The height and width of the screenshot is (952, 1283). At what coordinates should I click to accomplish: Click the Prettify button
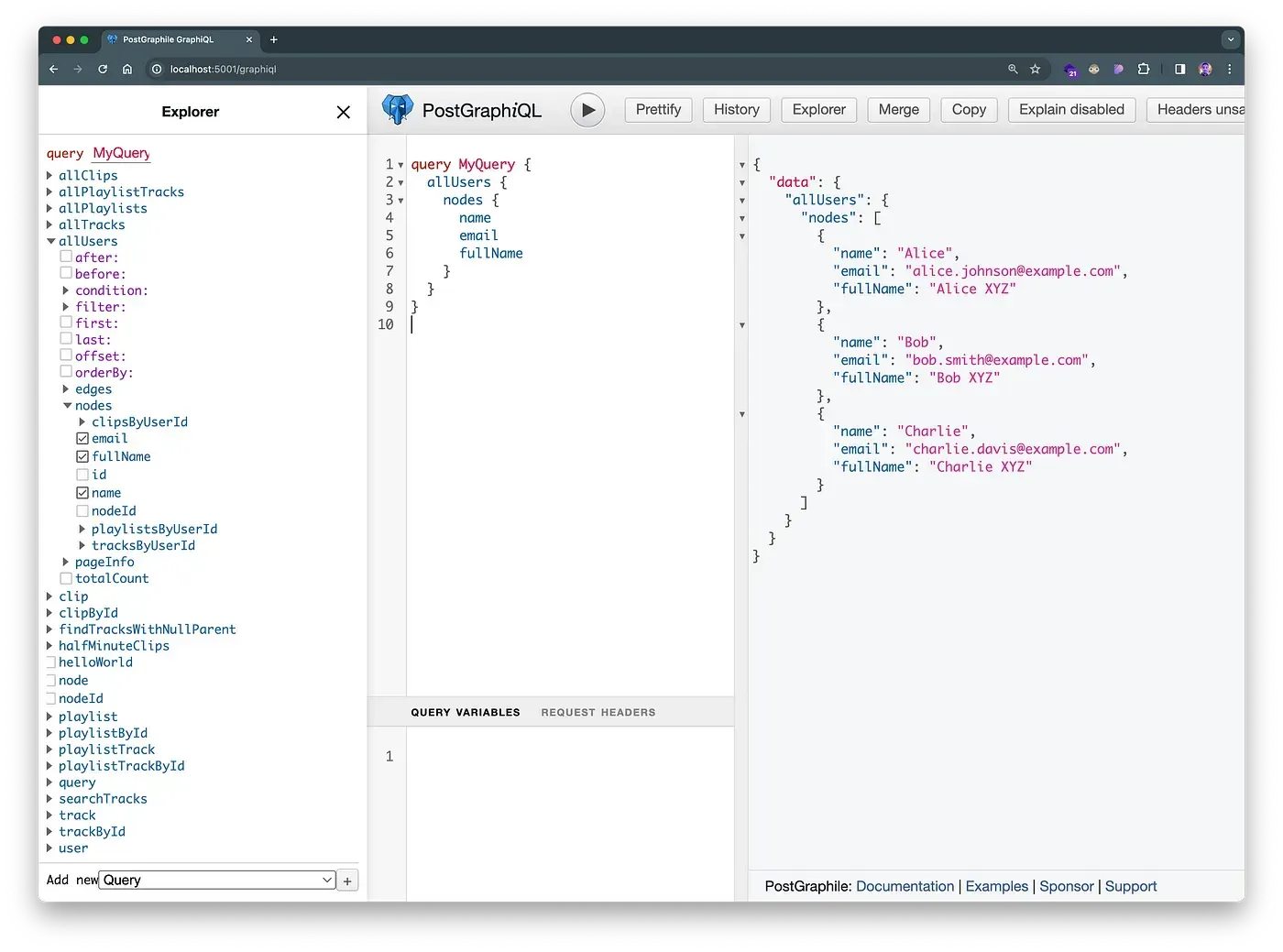click(658, 110)
